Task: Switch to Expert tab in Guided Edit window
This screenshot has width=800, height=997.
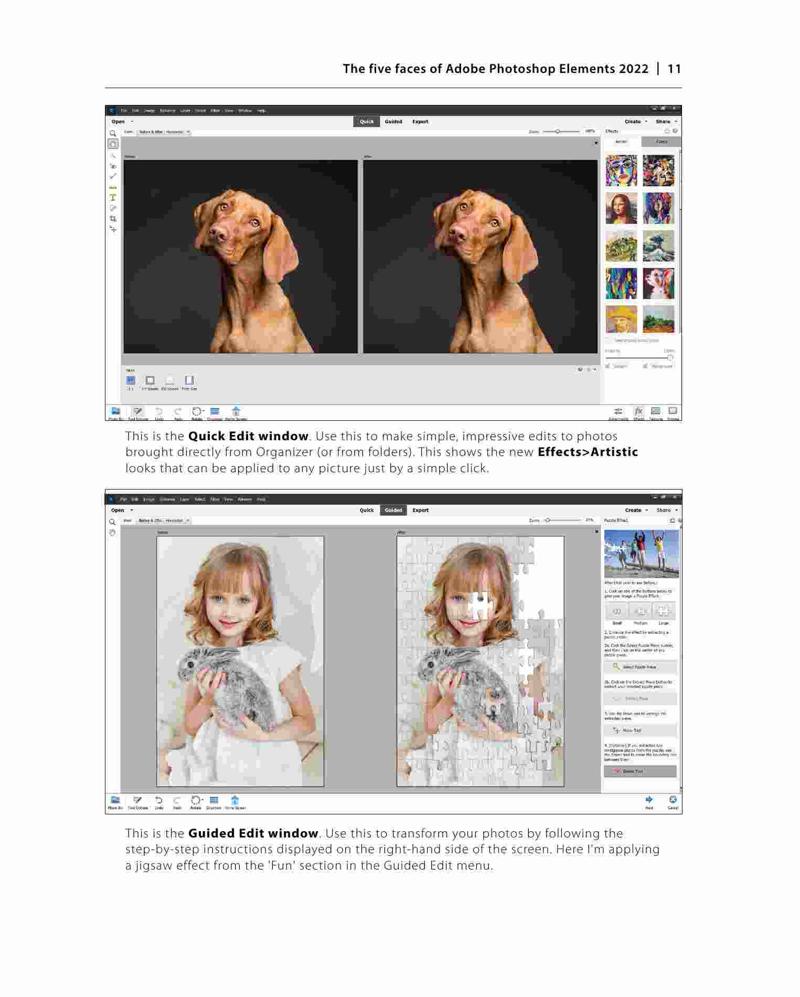Action: coord(420,510)
